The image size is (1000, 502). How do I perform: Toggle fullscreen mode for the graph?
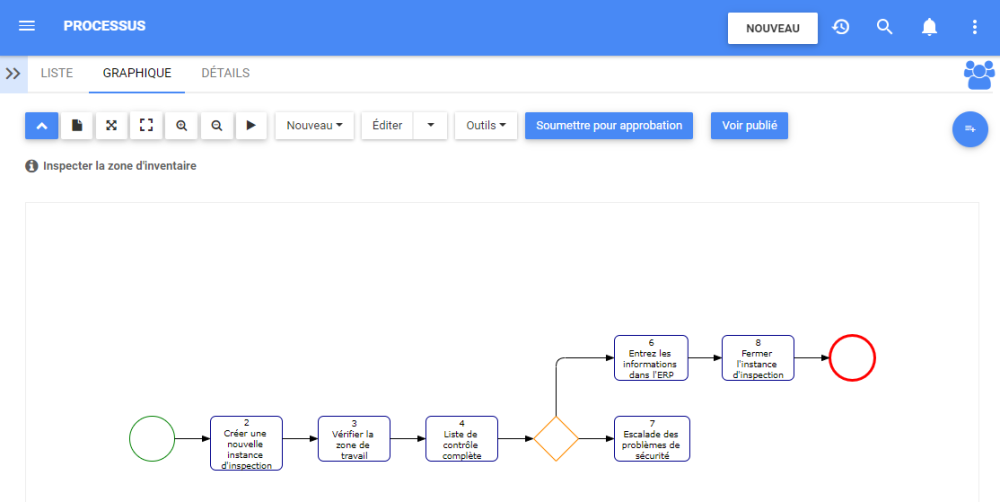(146, 126)
